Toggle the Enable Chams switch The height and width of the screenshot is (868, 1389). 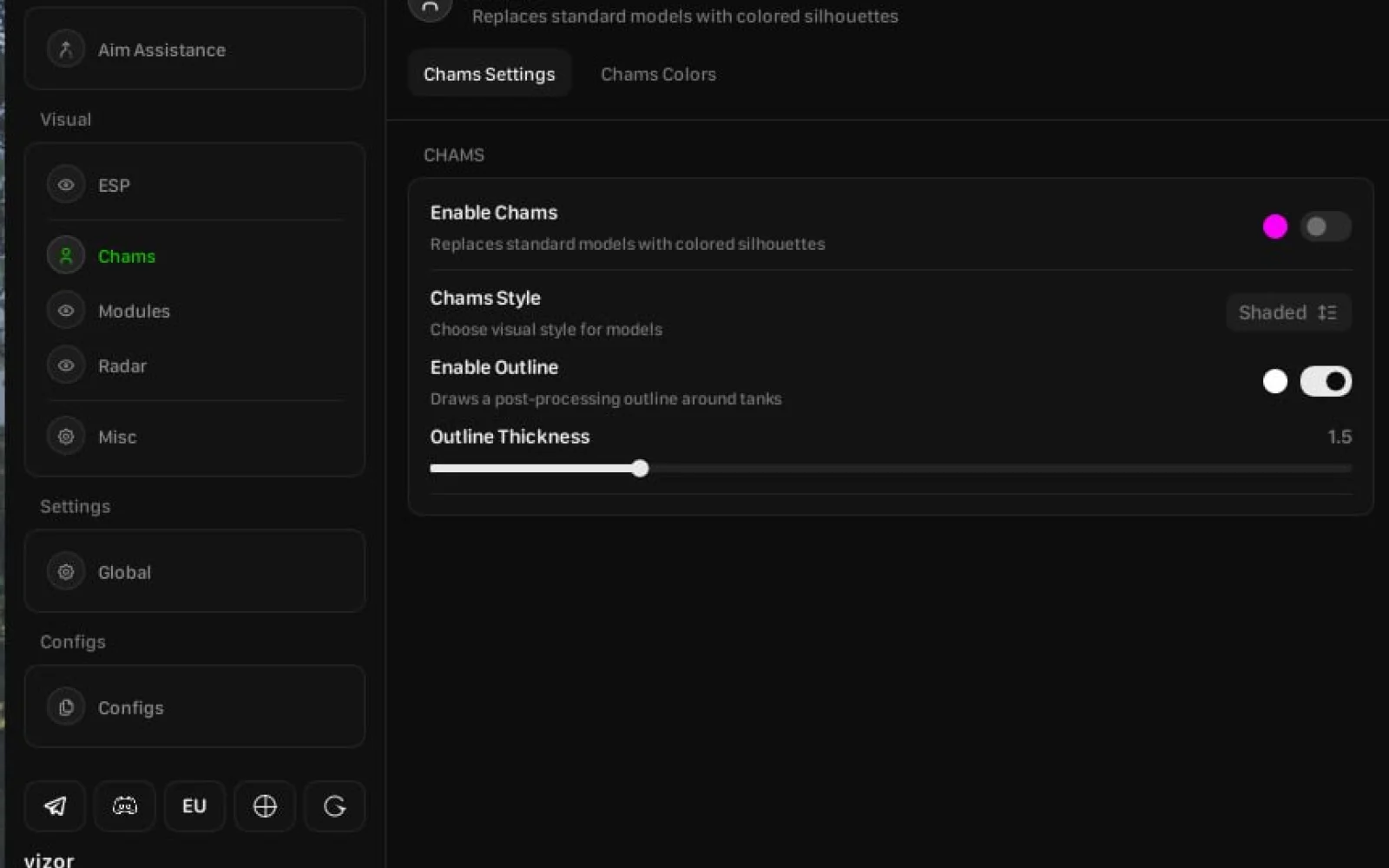click(x=1326, y=227)
